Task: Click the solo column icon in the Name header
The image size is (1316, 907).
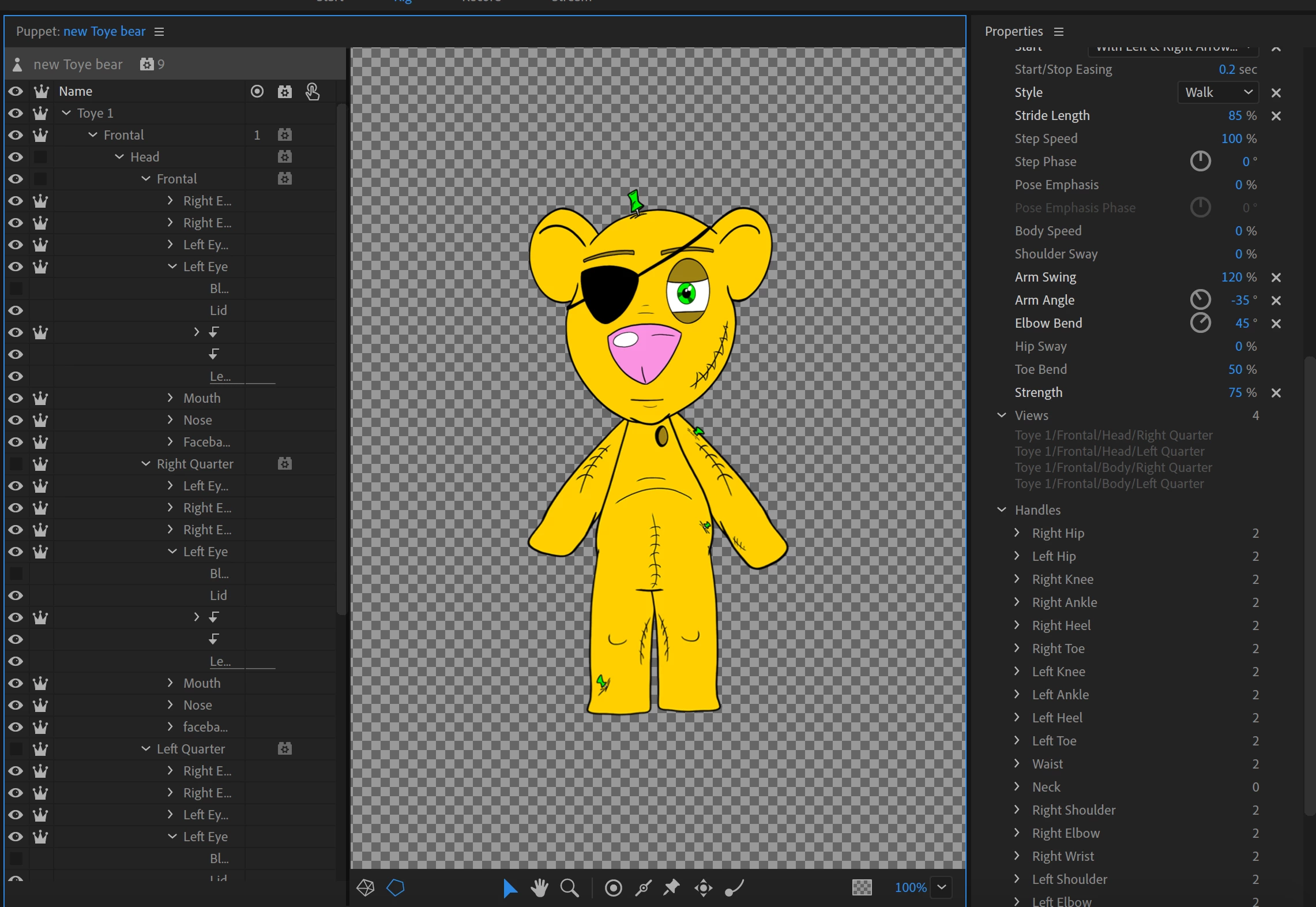Action: 257,91
